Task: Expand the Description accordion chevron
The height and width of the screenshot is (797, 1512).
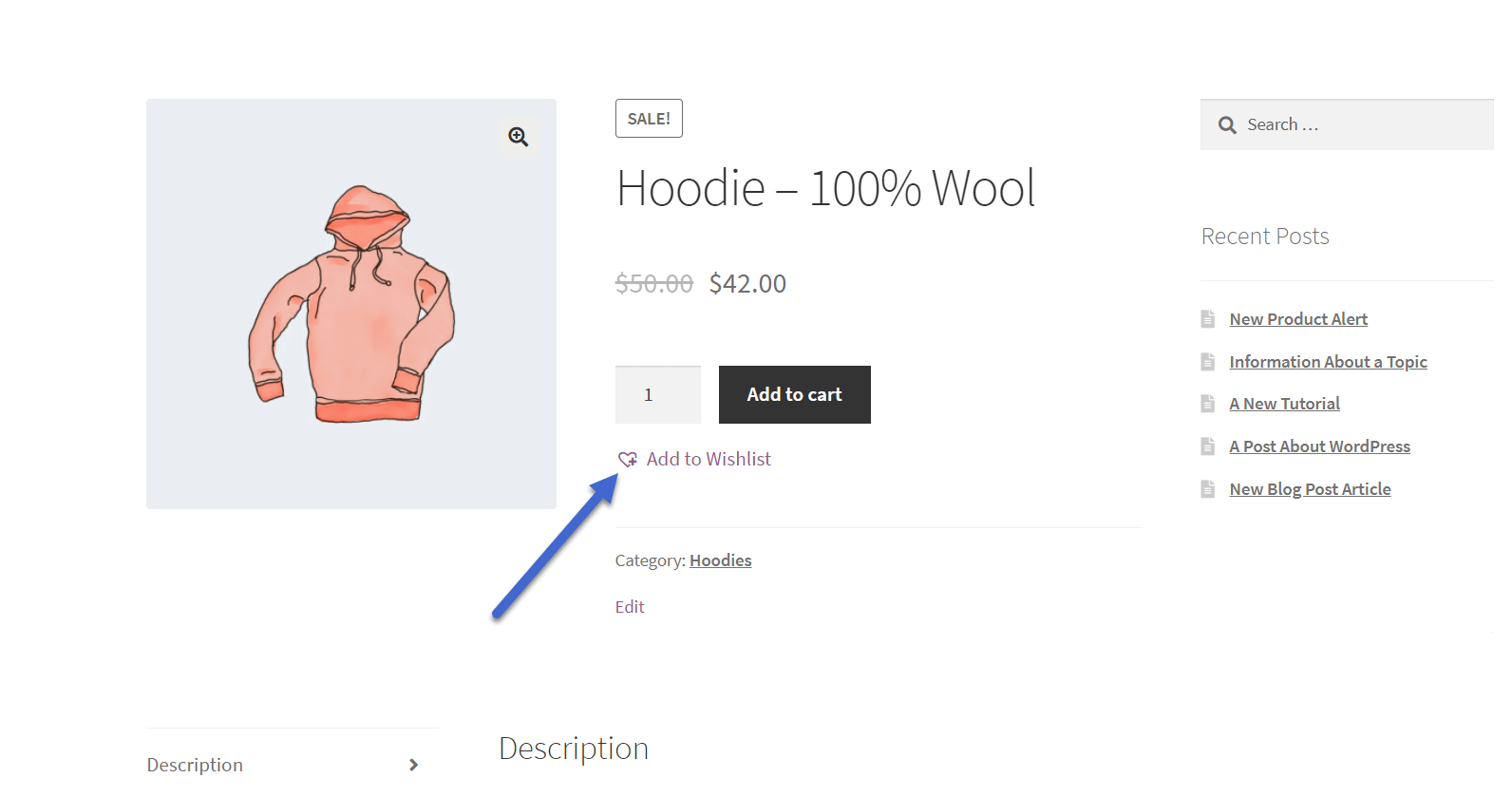Action: tap(413, 764)
